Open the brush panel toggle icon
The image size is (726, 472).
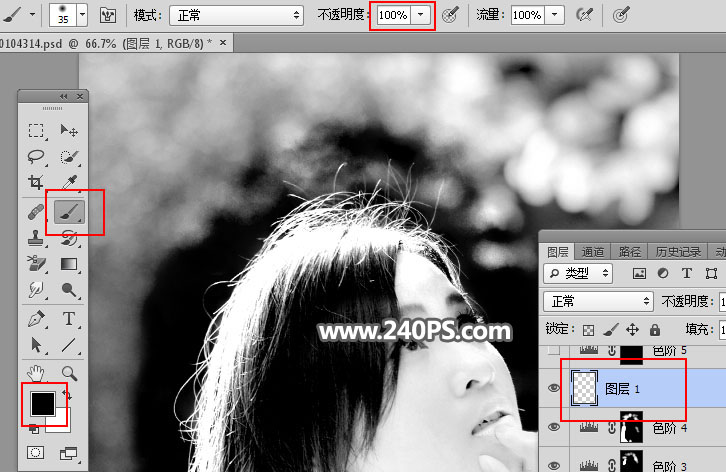[x=108, y=15]
